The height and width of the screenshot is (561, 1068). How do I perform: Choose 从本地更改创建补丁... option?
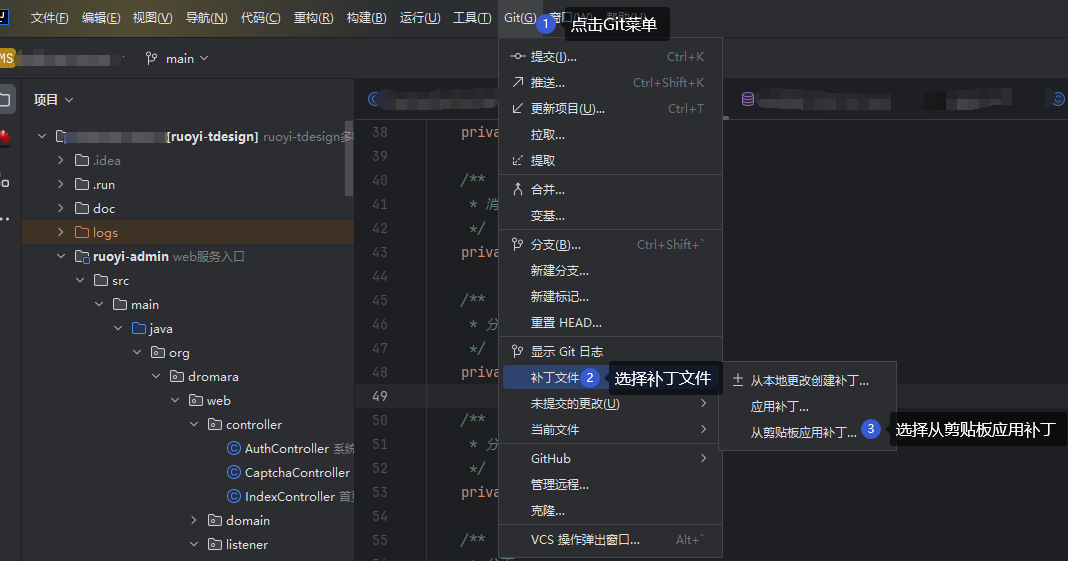[808, 381]
